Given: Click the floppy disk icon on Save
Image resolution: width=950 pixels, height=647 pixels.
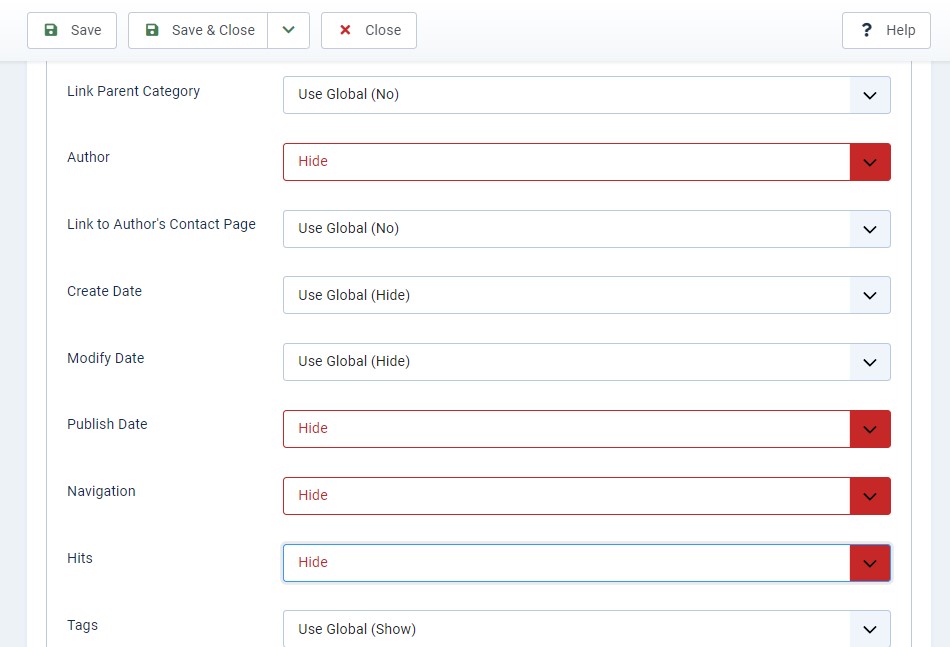Looking at the screenshot, I should tap(51, 30).
